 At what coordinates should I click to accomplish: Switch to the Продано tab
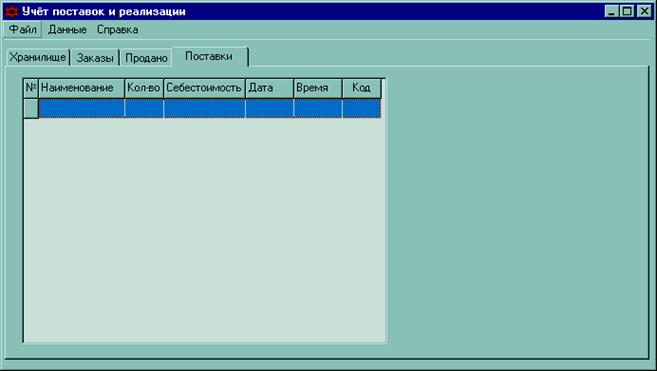146,58
